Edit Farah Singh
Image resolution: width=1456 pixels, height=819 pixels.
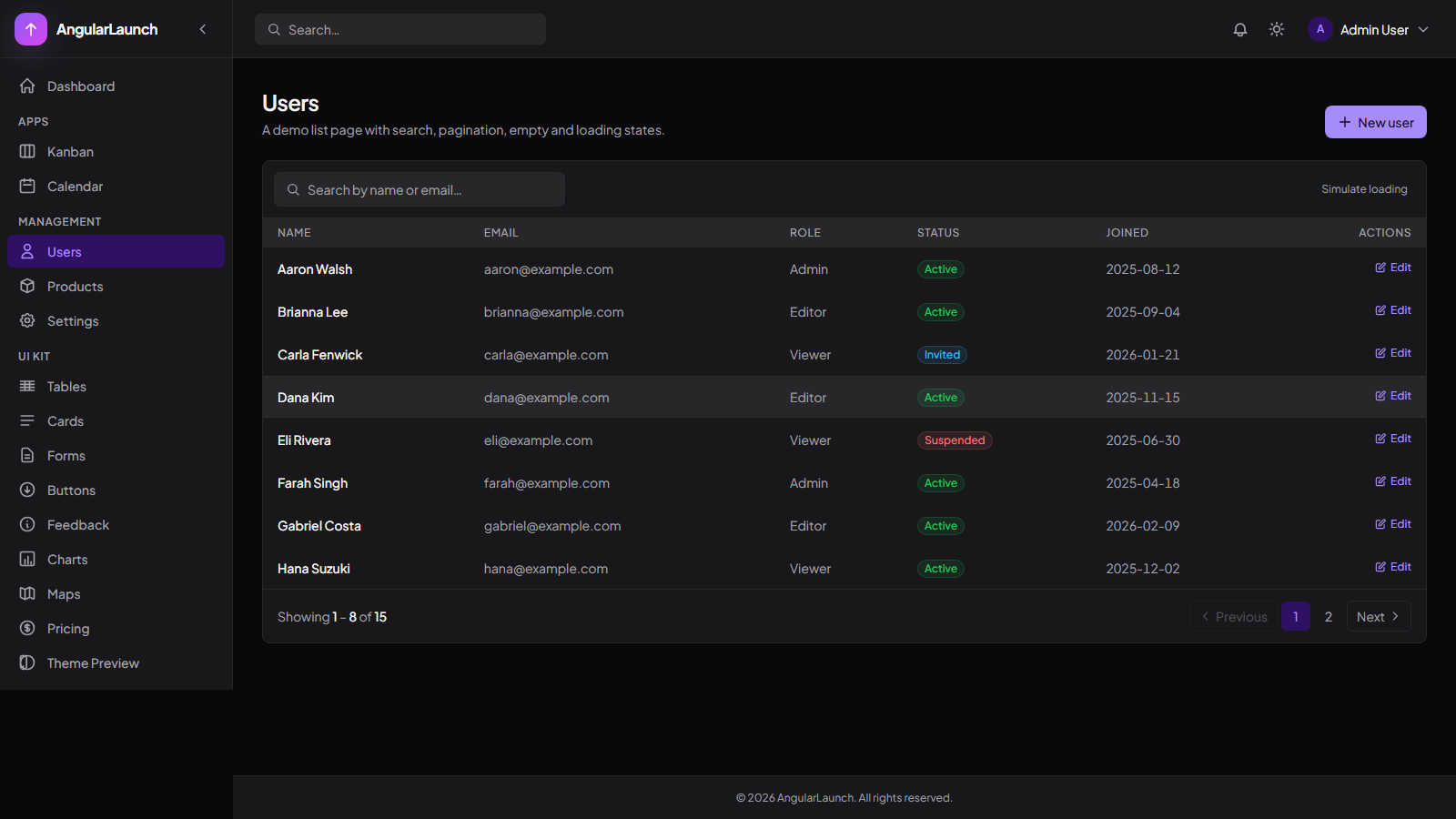click(x=1393, y=481)
